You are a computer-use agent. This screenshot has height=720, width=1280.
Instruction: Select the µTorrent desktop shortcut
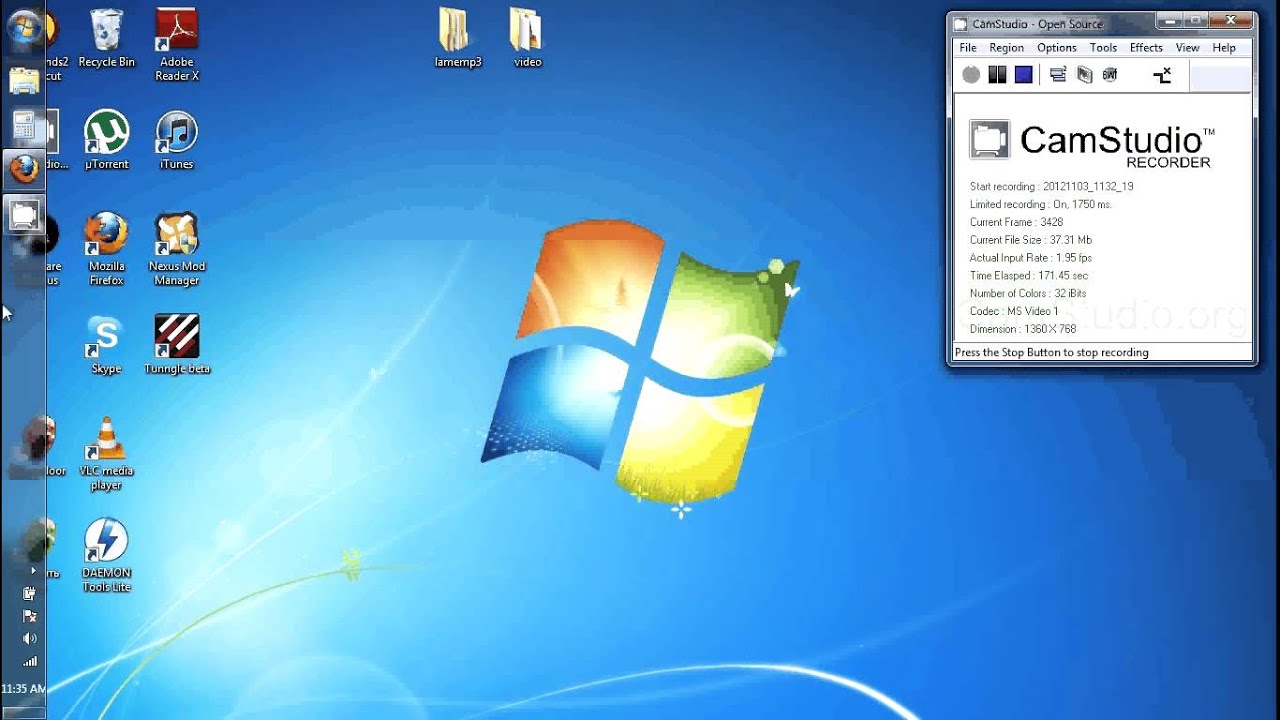point(106,140)
